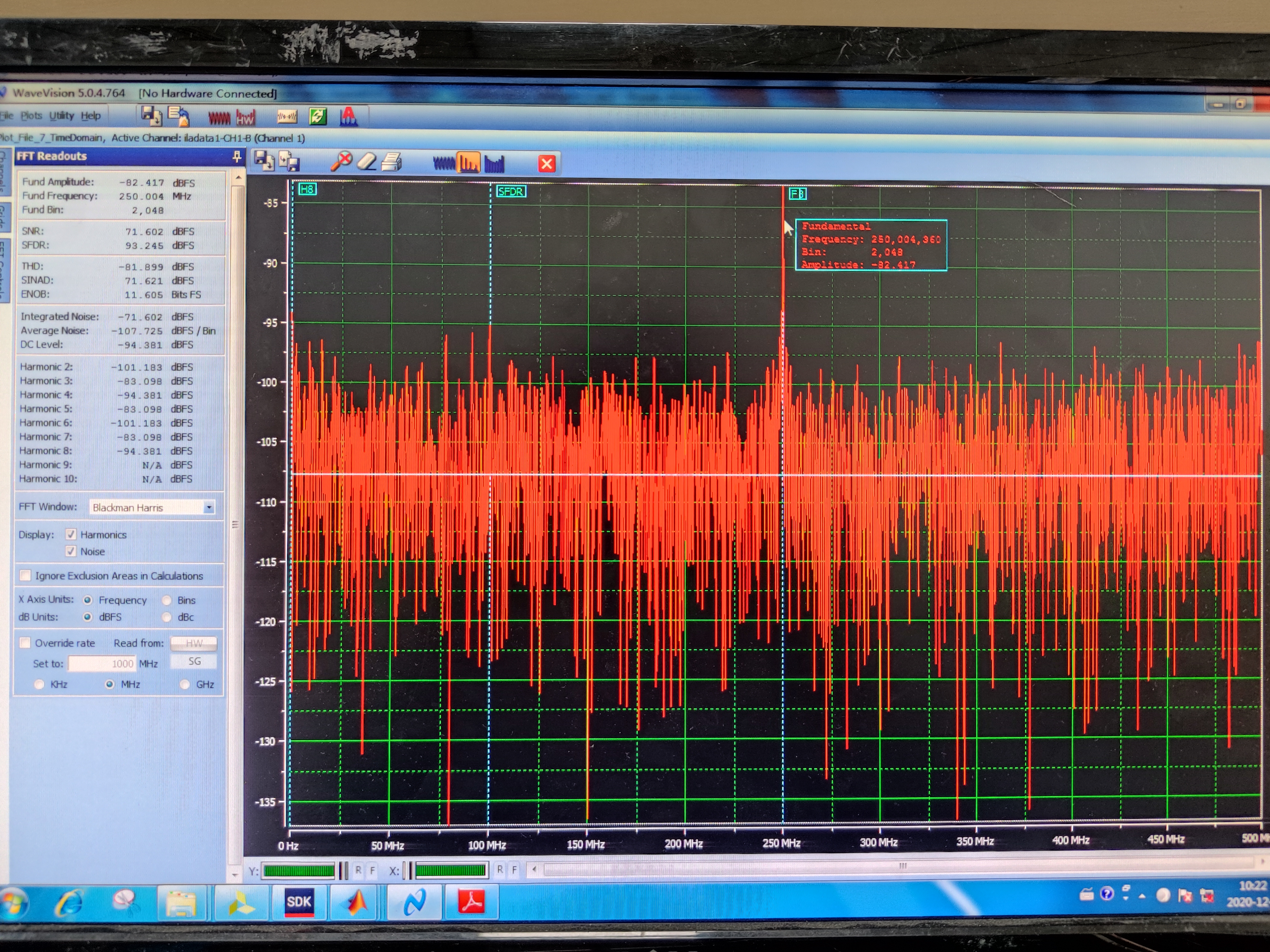The height and width of the screenshot is (952, 1270).
Task: Close the plot with red X icon
Action: [x=547, y=164]
